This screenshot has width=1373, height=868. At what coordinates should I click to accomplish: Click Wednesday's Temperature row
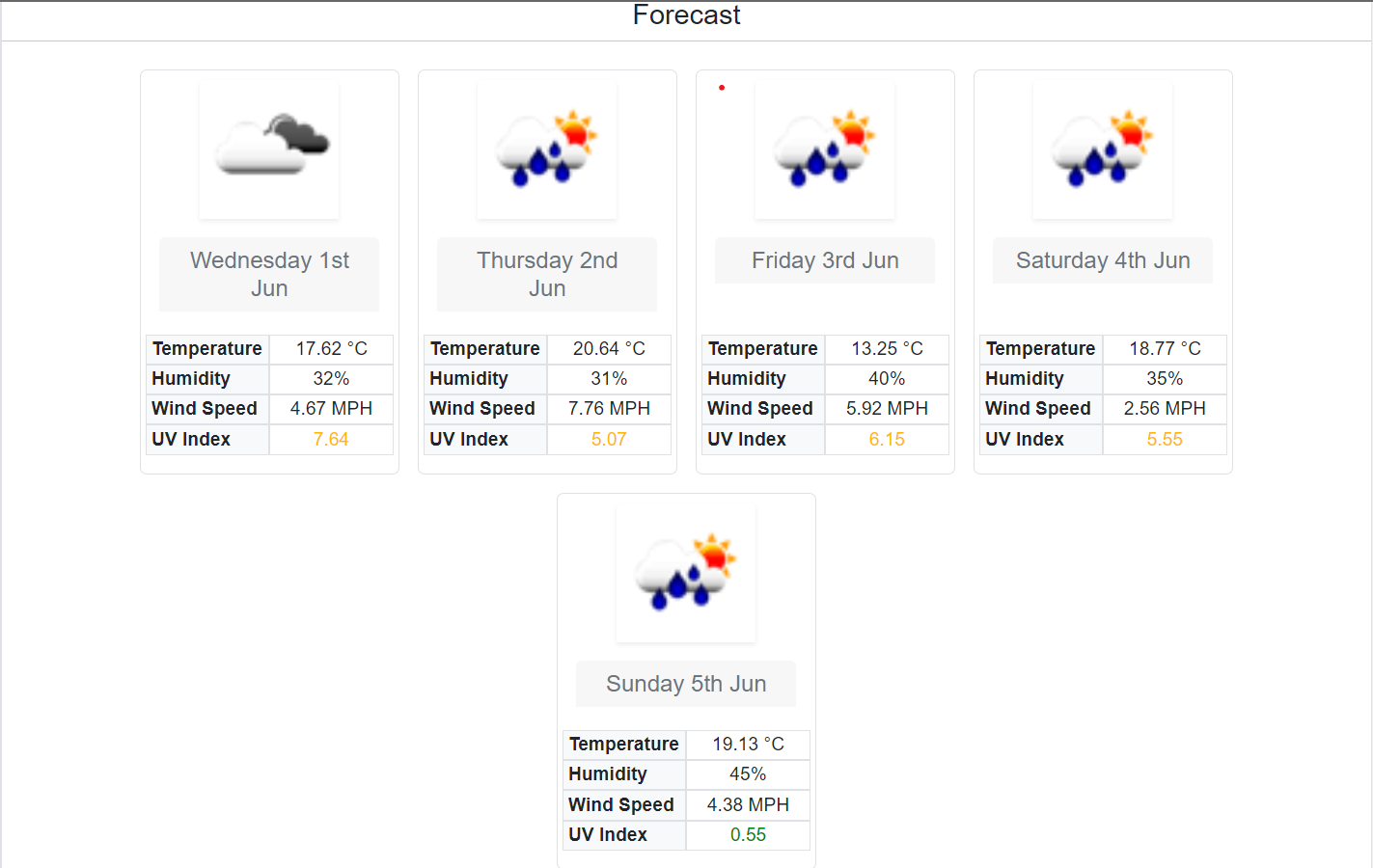point(268,349)
